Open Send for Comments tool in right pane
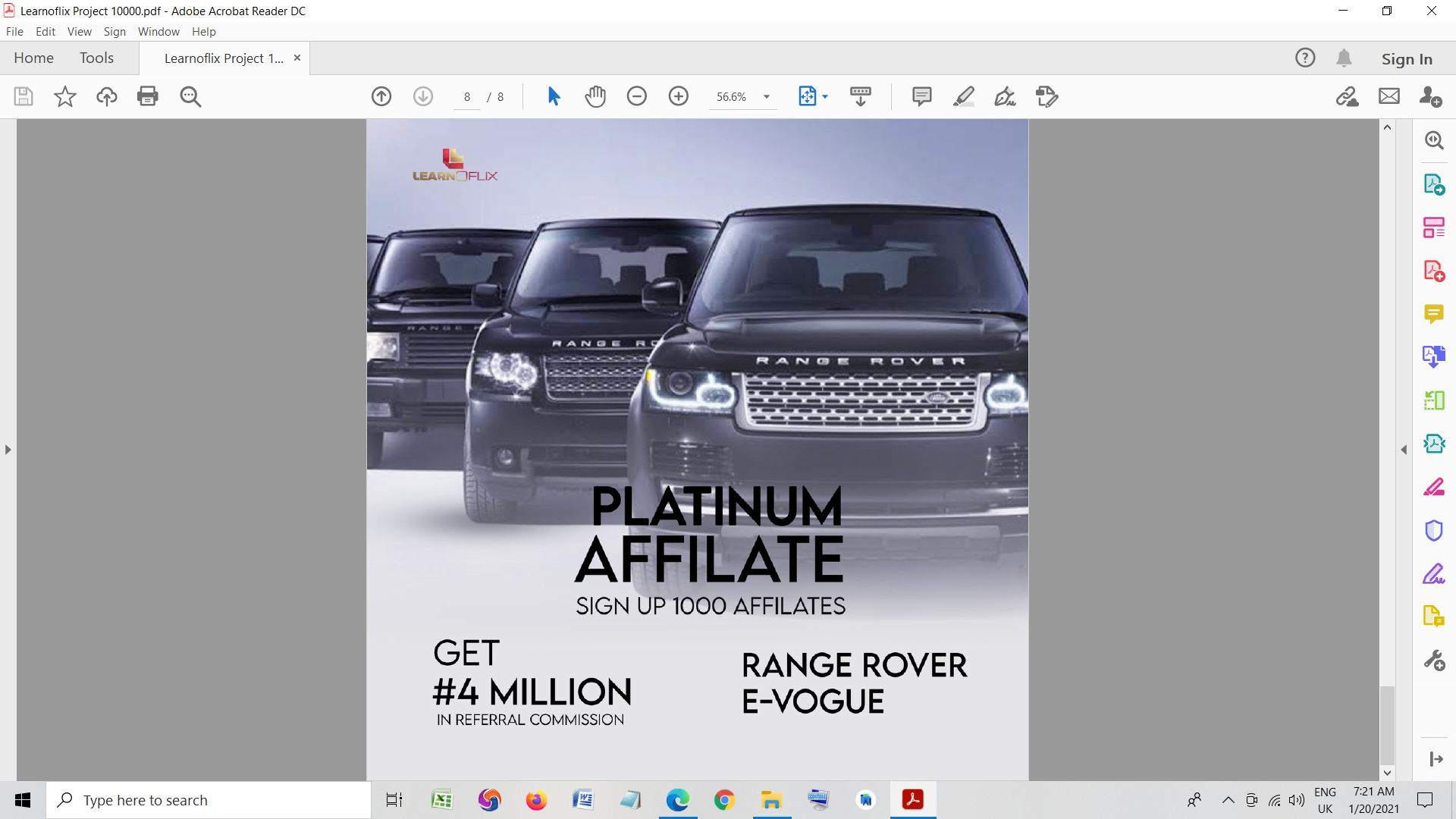Viewport: 1456px width, 819px height. (x=1434, y=617)
